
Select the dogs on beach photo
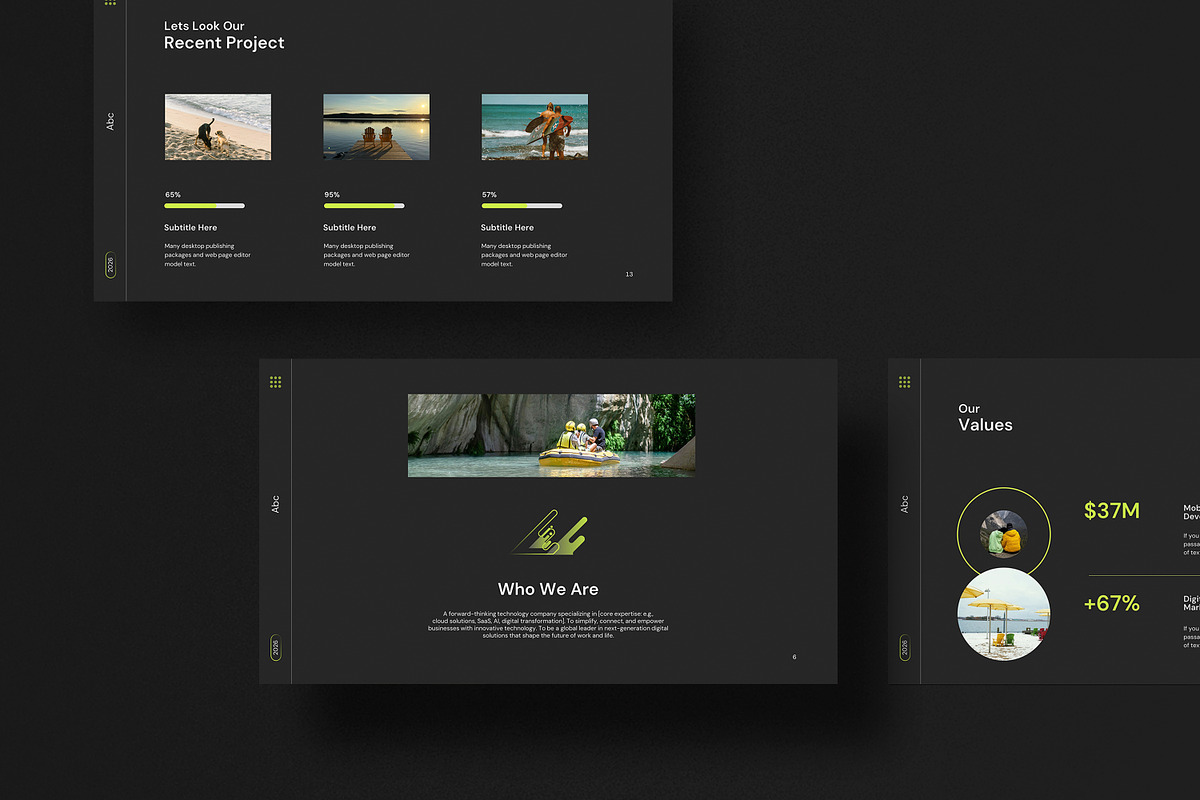pos(218,127)
